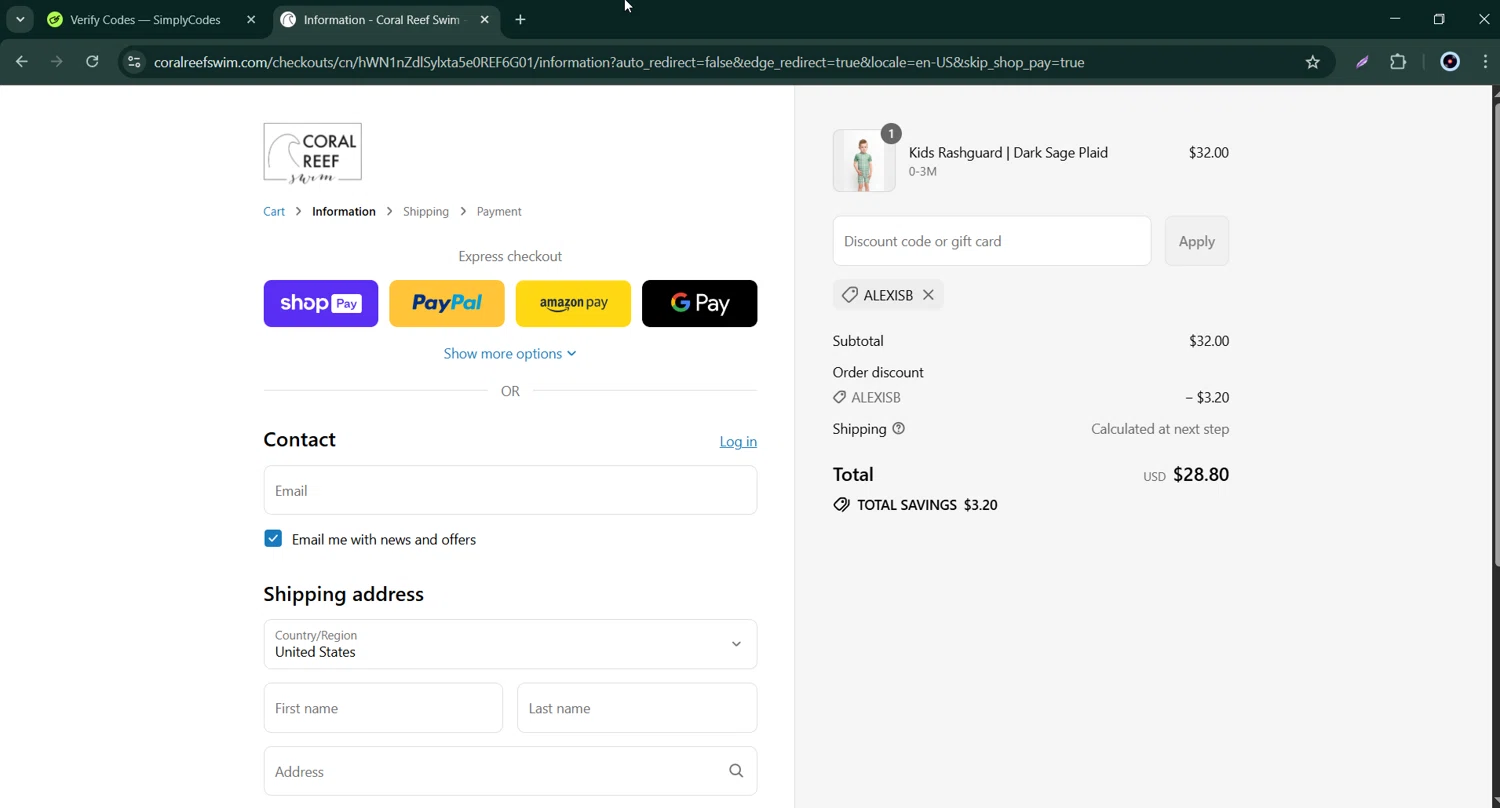Focus the Last name field
Viewport: 1500px width, 808px height.
pyautogui.click(x=637, y=708)
